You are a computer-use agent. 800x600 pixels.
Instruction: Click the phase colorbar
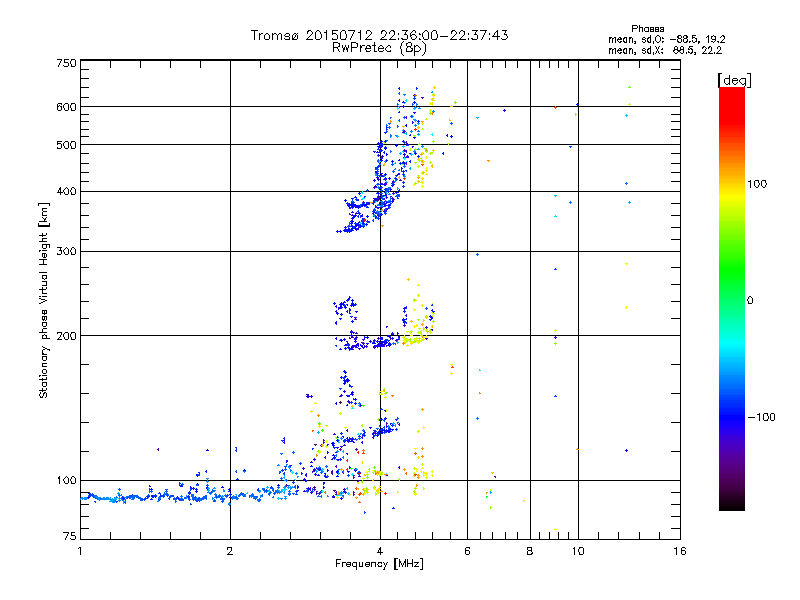[732, 299]
